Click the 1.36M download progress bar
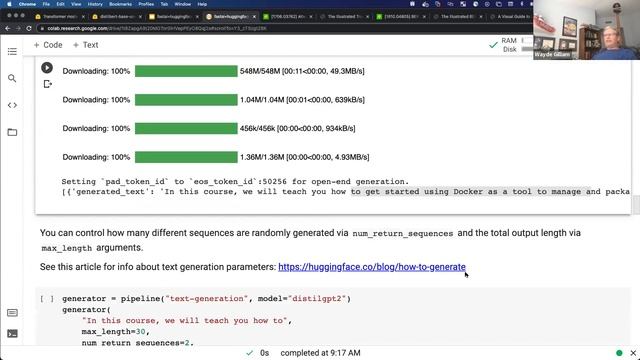This screenshot has width=640, height=360. click(186, 157)
